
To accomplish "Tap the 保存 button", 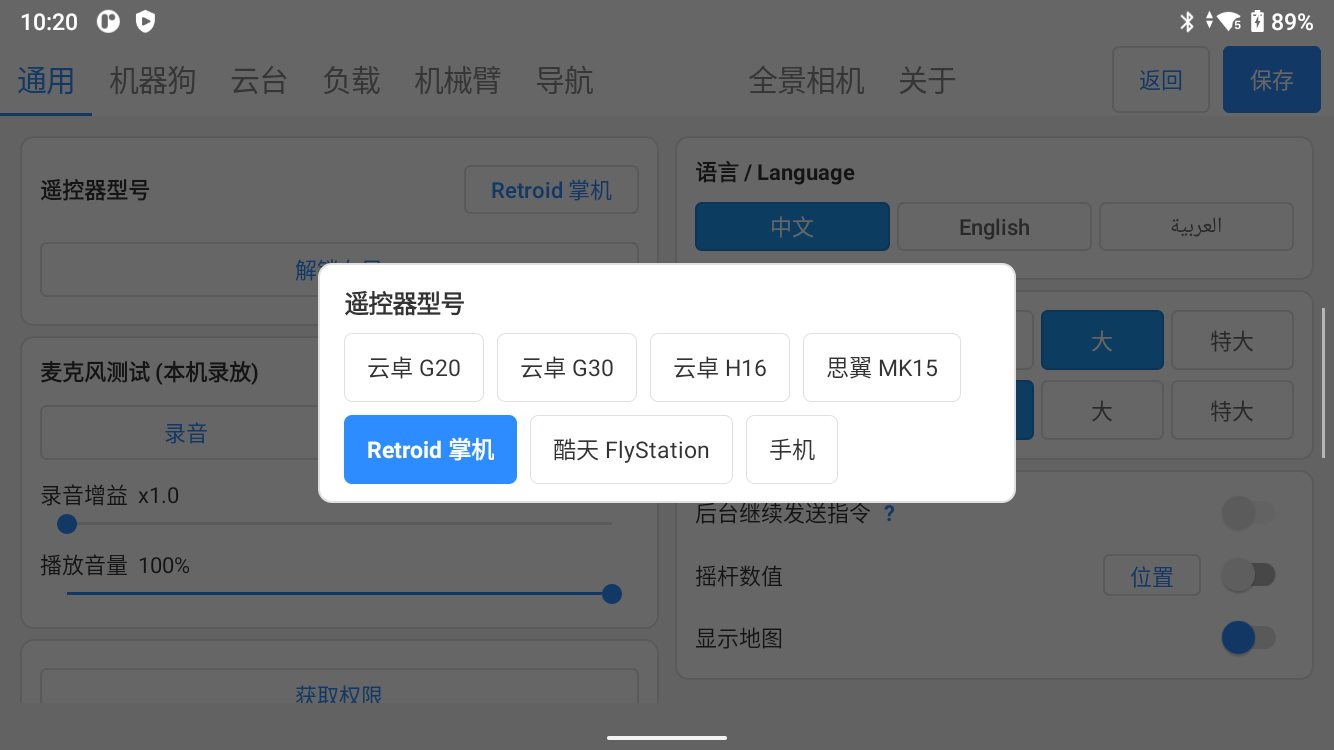I will [x=1272, y=80].
